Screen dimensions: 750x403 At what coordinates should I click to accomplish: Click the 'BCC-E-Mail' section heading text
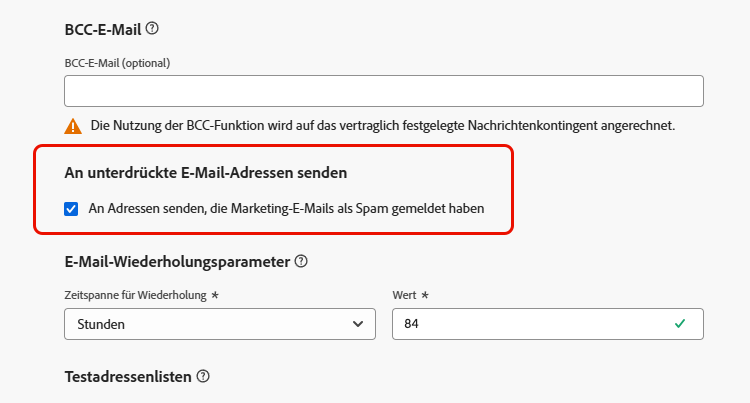point(103,30)
